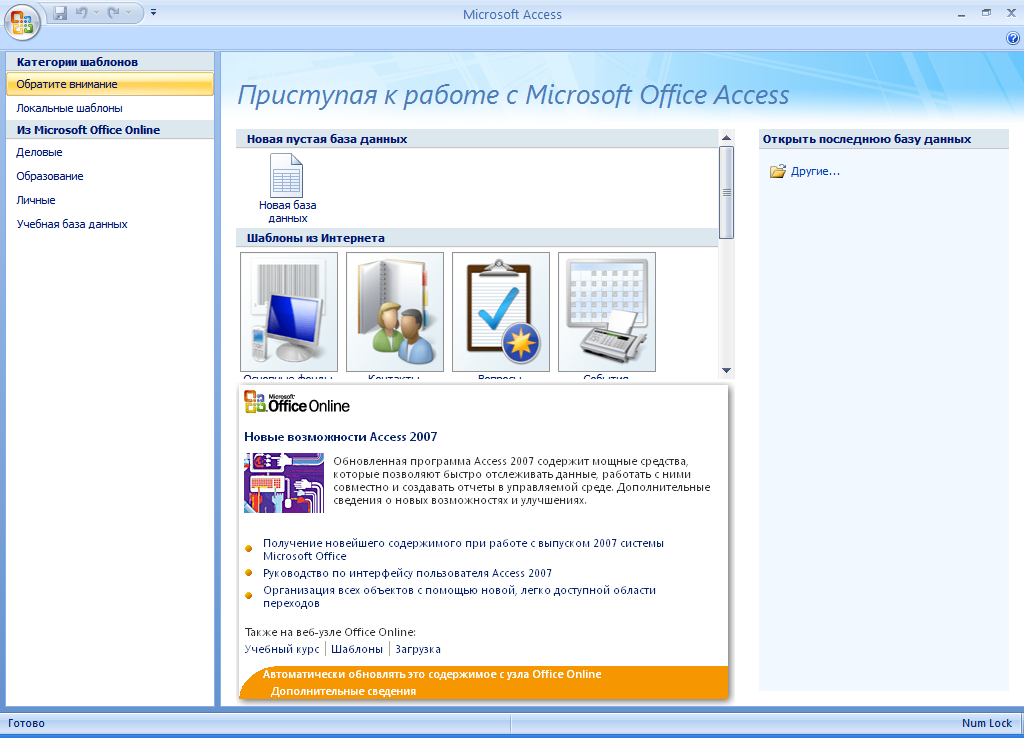Click the template list scroll-up arrow
Screen dimensions: 1024x738
pyautogui.click(x=726, y=138)
